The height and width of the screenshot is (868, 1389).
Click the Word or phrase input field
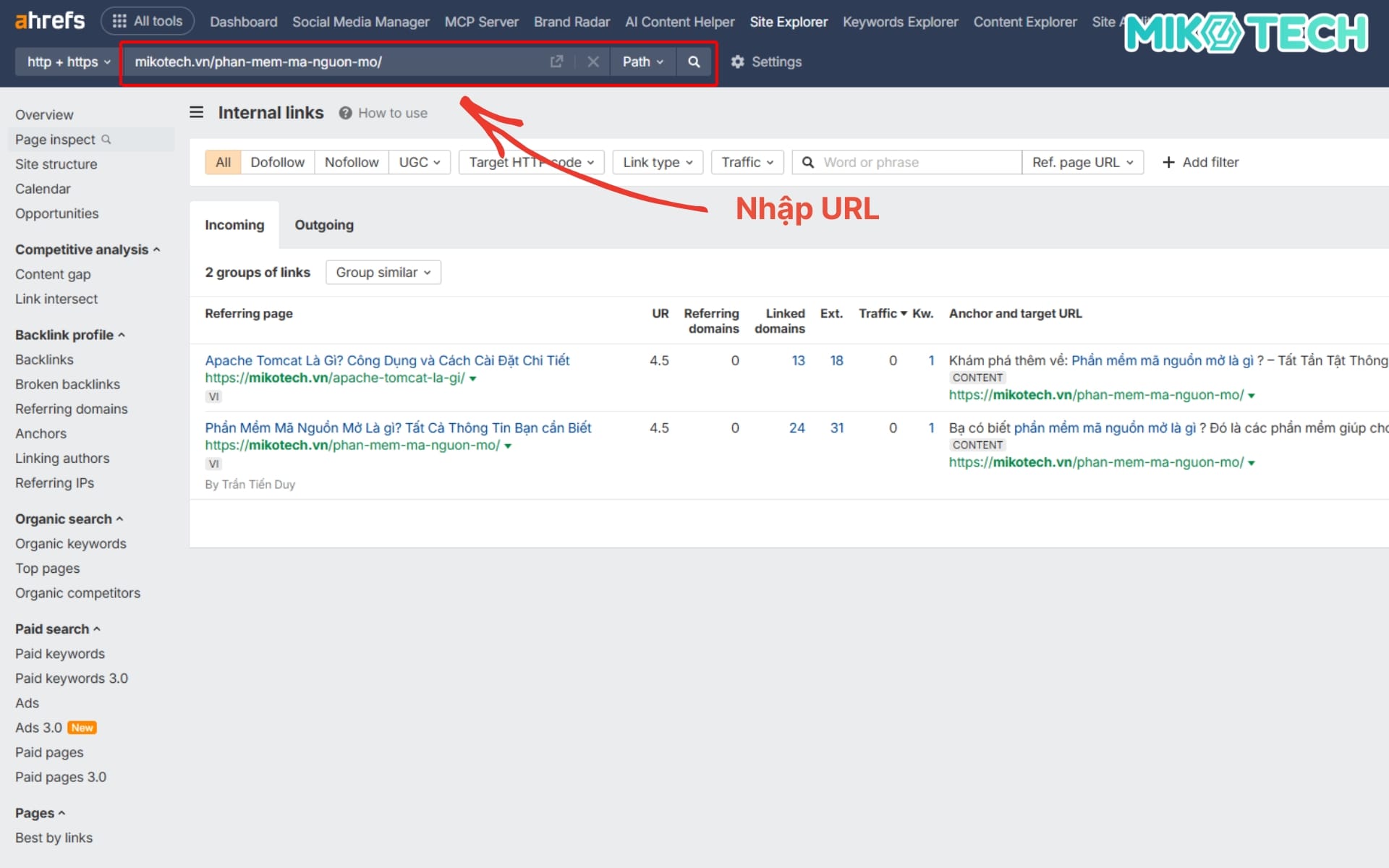click(x=904, y=162)
